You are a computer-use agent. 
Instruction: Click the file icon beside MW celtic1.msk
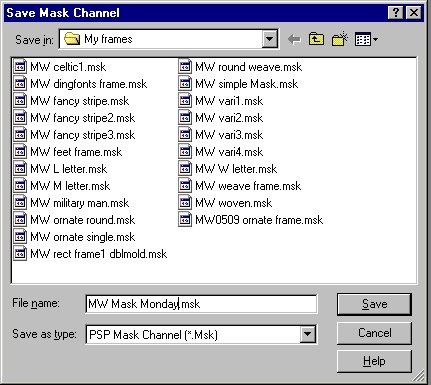click(20, 67)
